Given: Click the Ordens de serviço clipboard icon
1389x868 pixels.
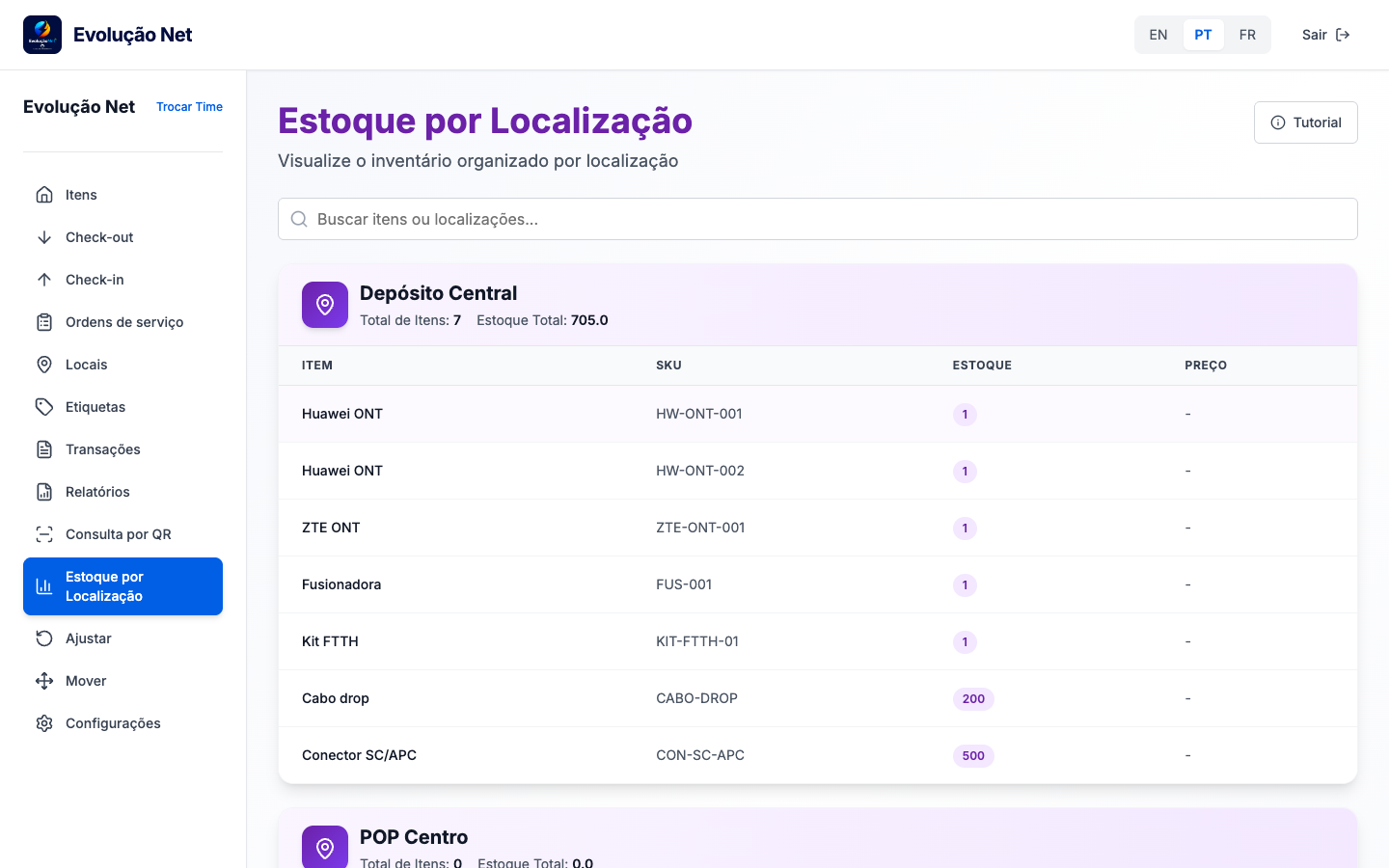Looking at the screenshot, I should click(44, 322).
